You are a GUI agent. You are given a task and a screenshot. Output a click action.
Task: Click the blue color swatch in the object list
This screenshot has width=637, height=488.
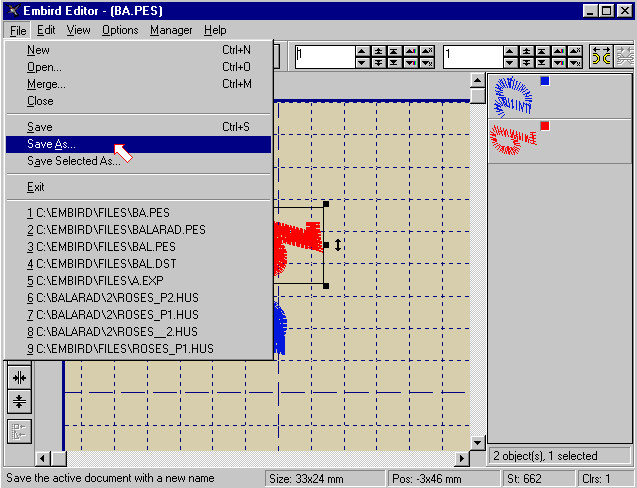[545, 81]
